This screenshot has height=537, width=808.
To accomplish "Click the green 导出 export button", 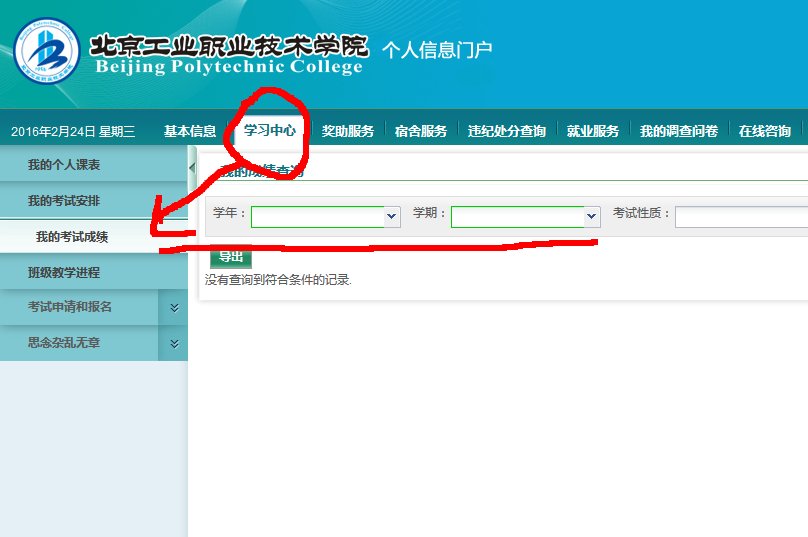I will (231, 256).
